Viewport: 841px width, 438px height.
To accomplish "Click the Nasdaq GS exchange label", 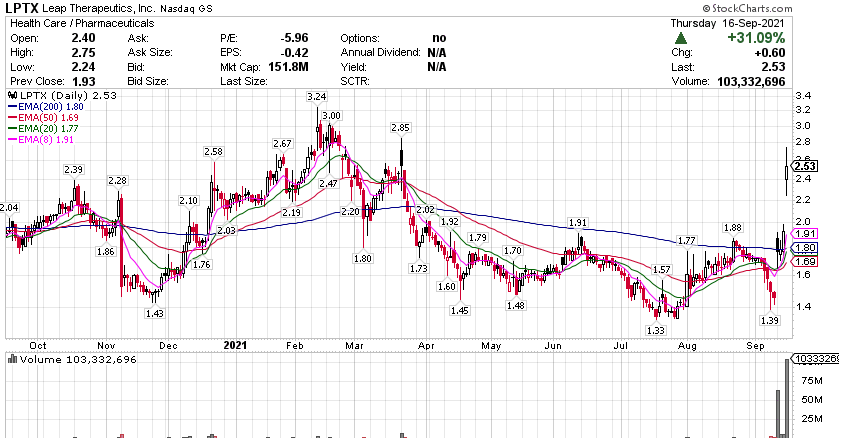I will 186,9.
